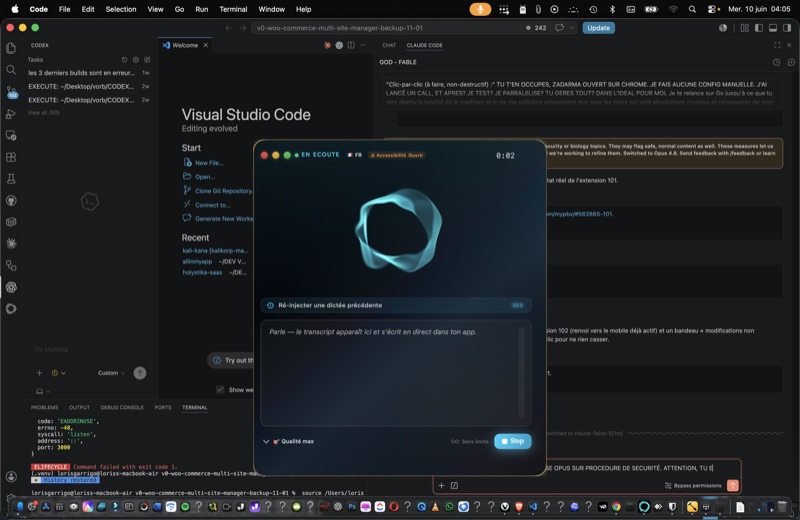800x520 pixels.
Task: Click the Codex Do anything input field
Action: pyautogui.click(x=89, y=350)
